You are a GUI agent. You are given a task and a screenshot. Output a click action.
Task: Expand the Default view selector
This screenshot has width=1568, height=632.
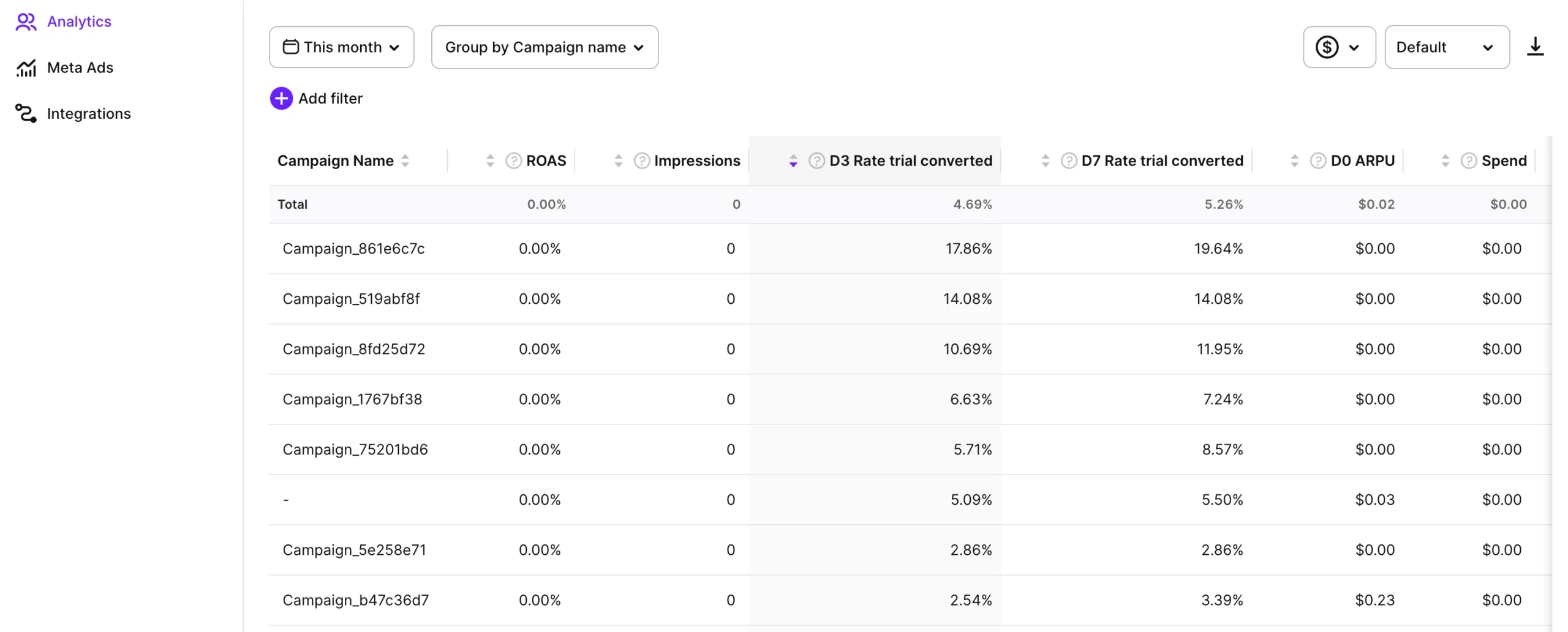1447,47
